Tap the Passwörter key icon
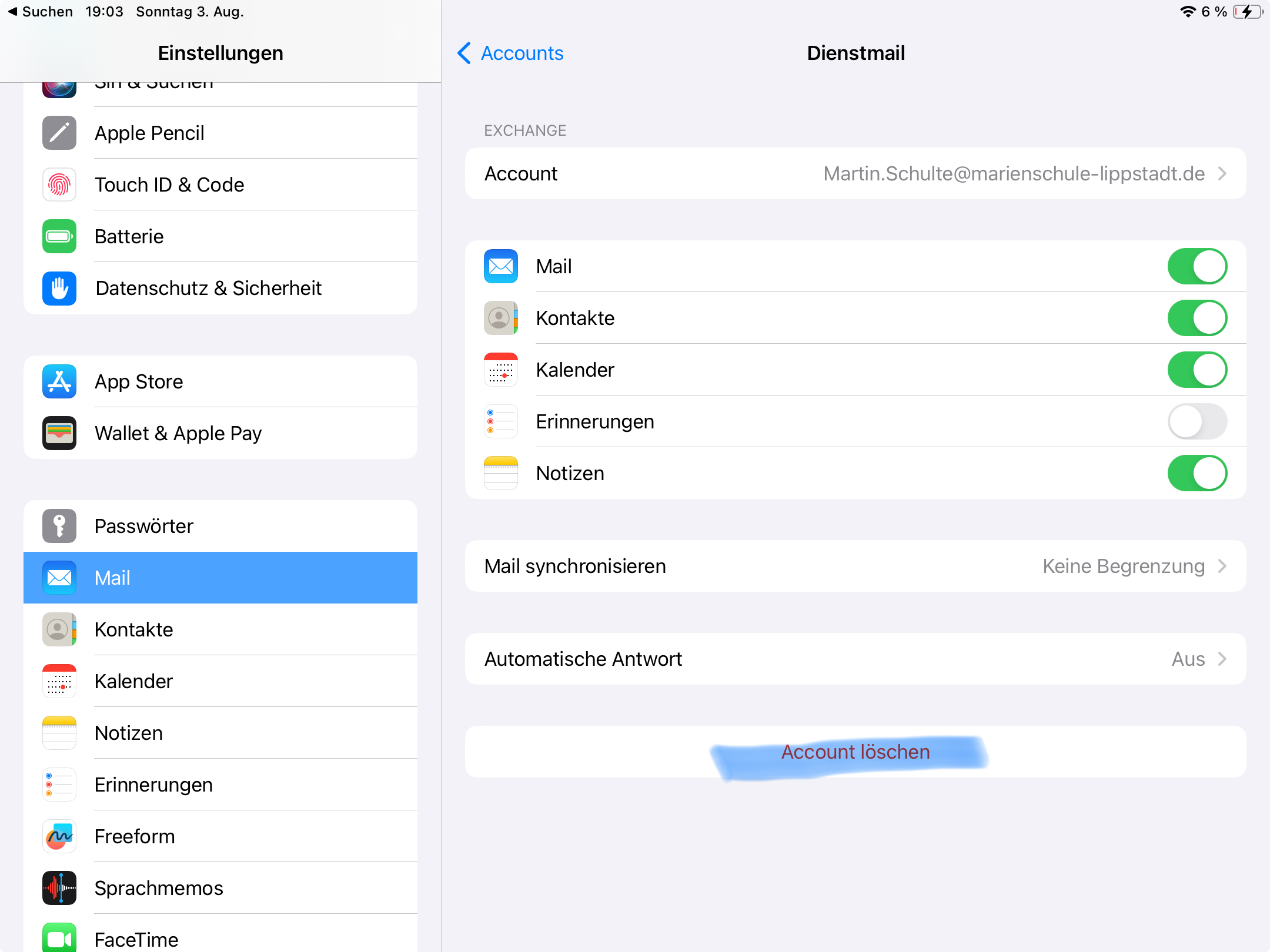Viewport: 1270px width, 952px height. (59, 526)
